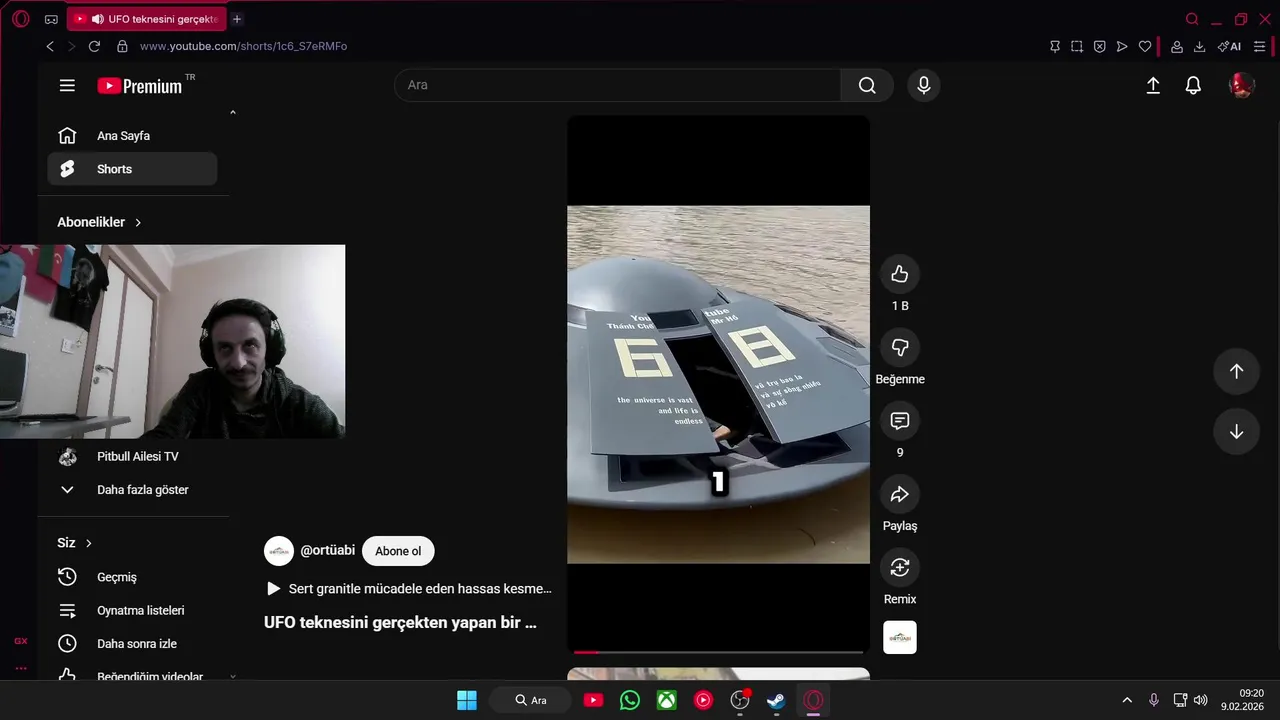
Task: Dislike the short with Beğenme button
Action: (900, 347)
